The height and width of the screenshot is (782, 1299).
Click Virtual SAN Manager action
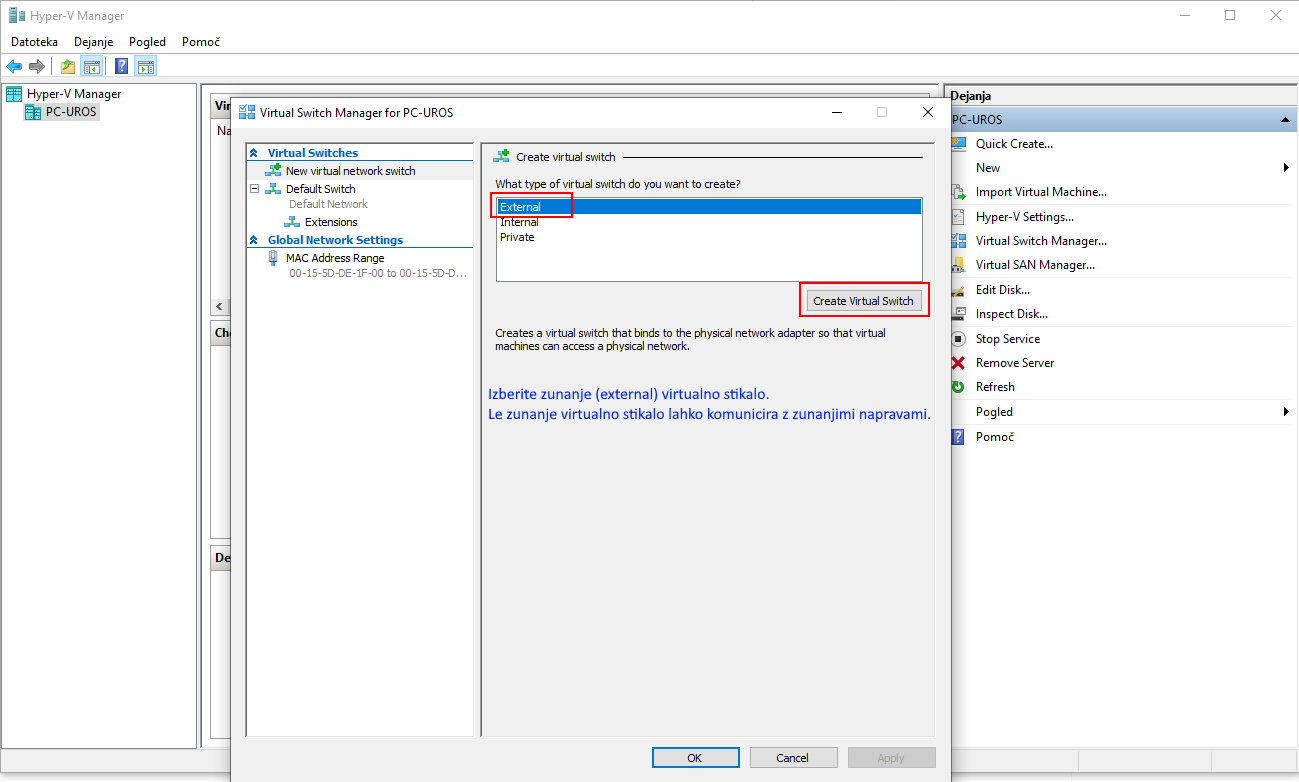click(x=1035, y=265)
